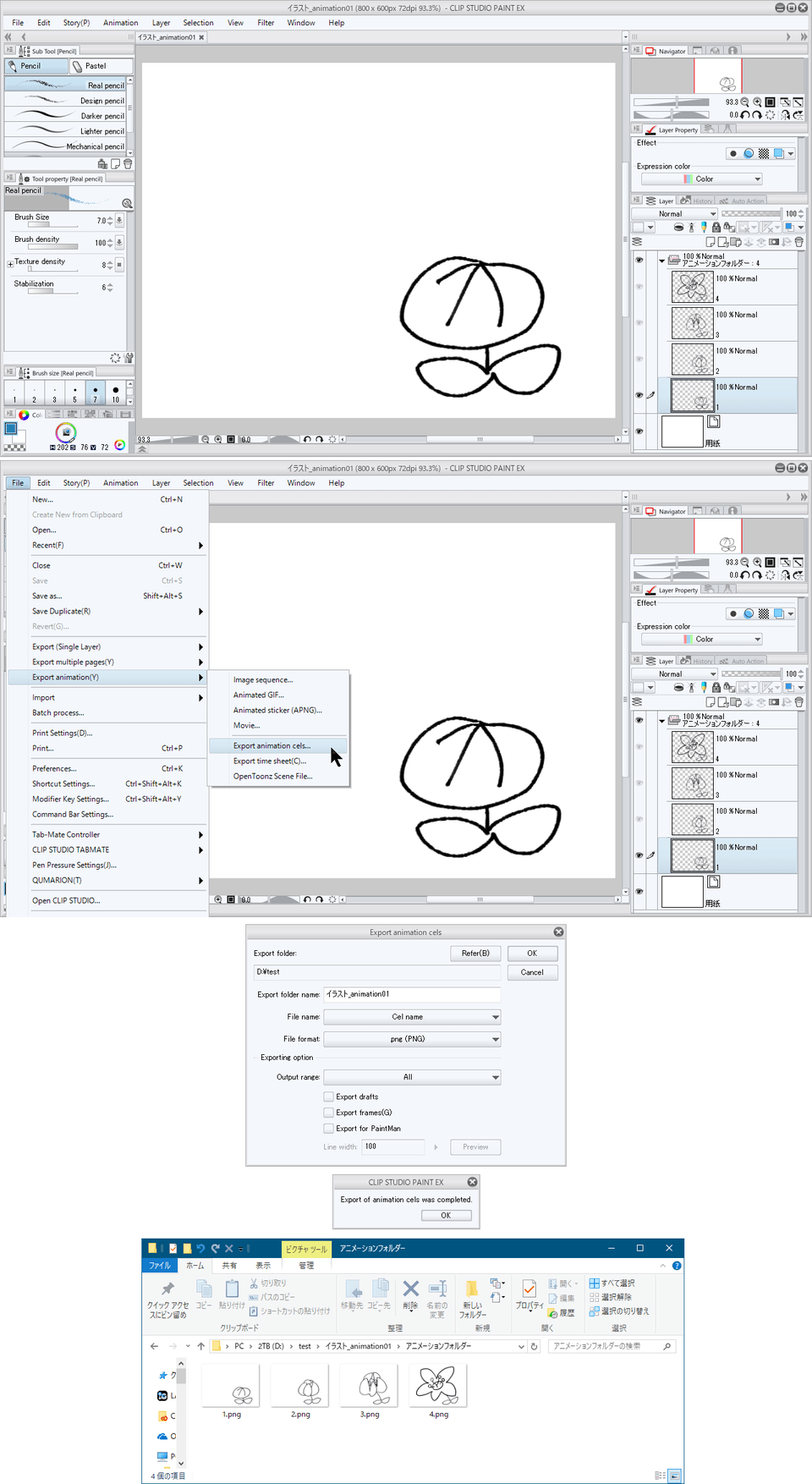The width and height of the screenshot is (812, 1484).
Task: Select the Pastel sub tool group tab
Action: [x=101, y=66]
